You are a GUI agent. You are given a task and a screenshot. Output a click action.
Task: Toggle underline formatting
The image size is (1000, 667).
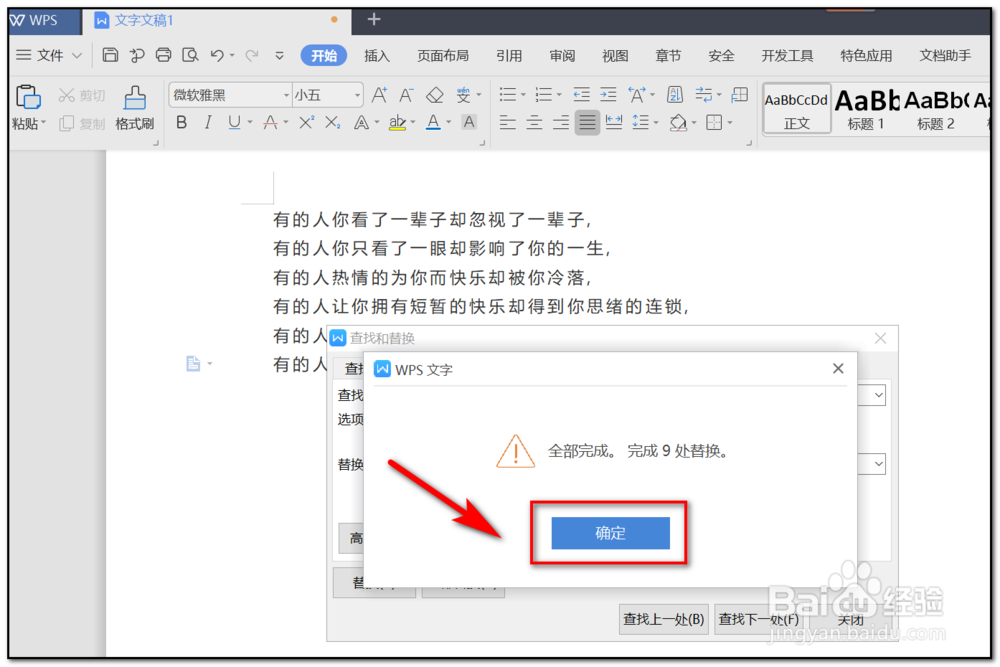coord(234,122)
